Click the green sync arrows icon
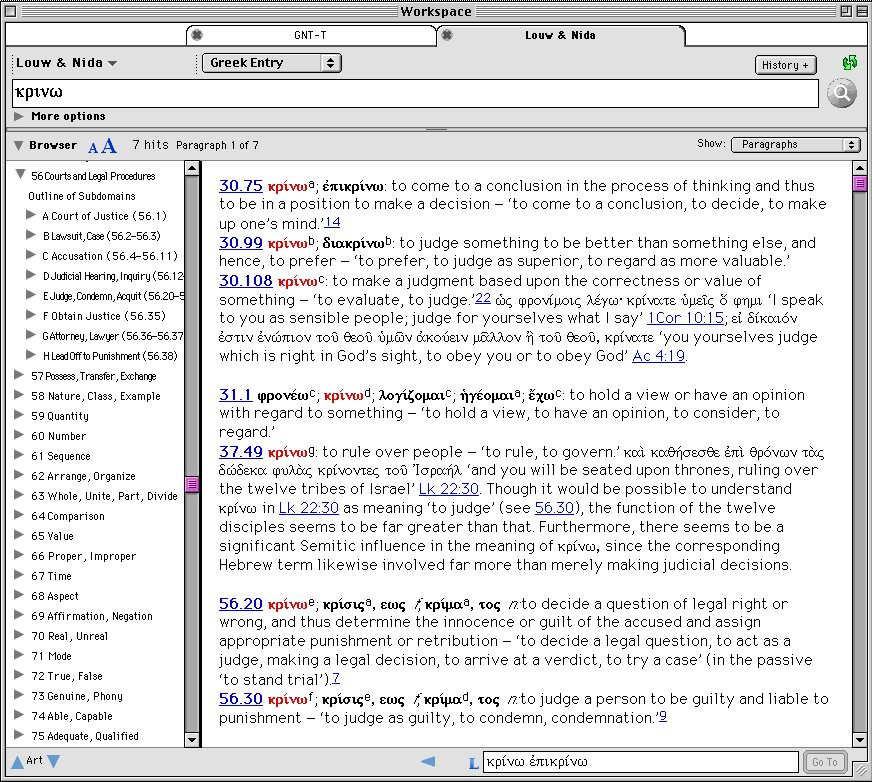The image size is (872, 782). (x=850, y=63)
